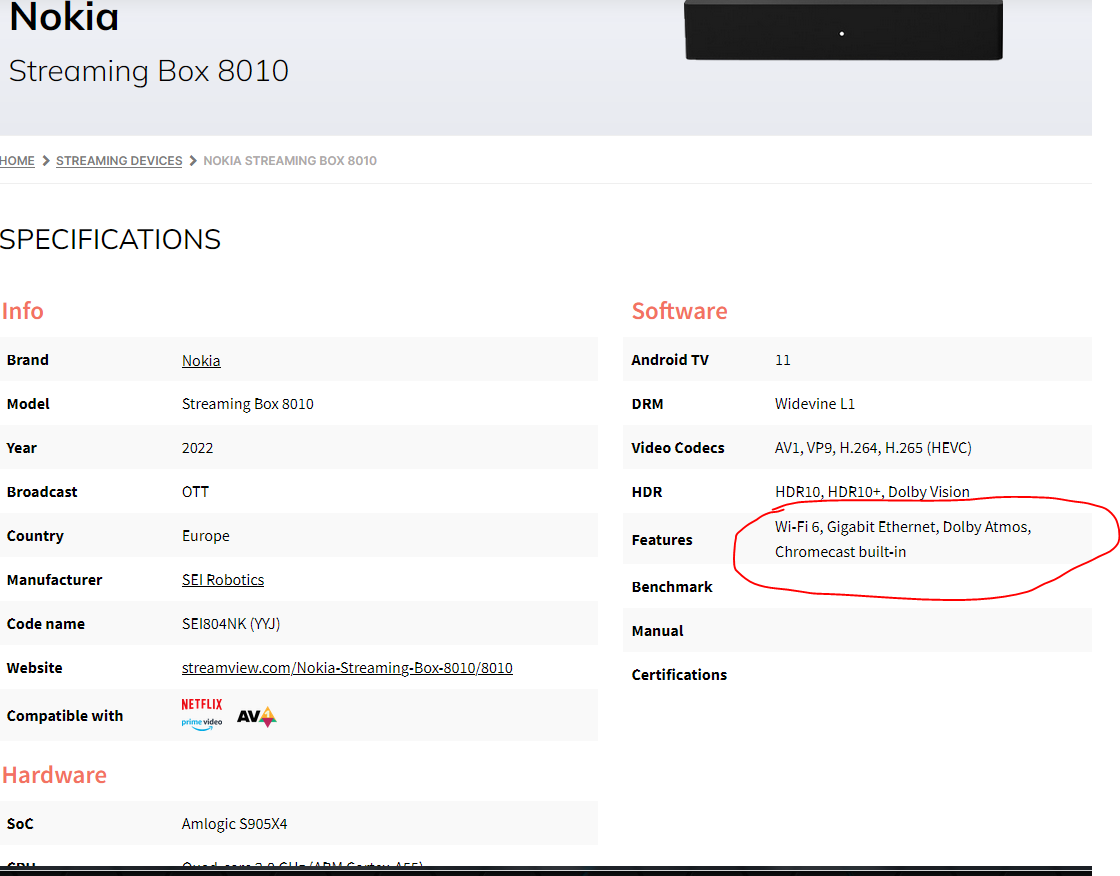Click the Hardware section heading
This screenshot has height=876, width=1120.
[54, 775]
